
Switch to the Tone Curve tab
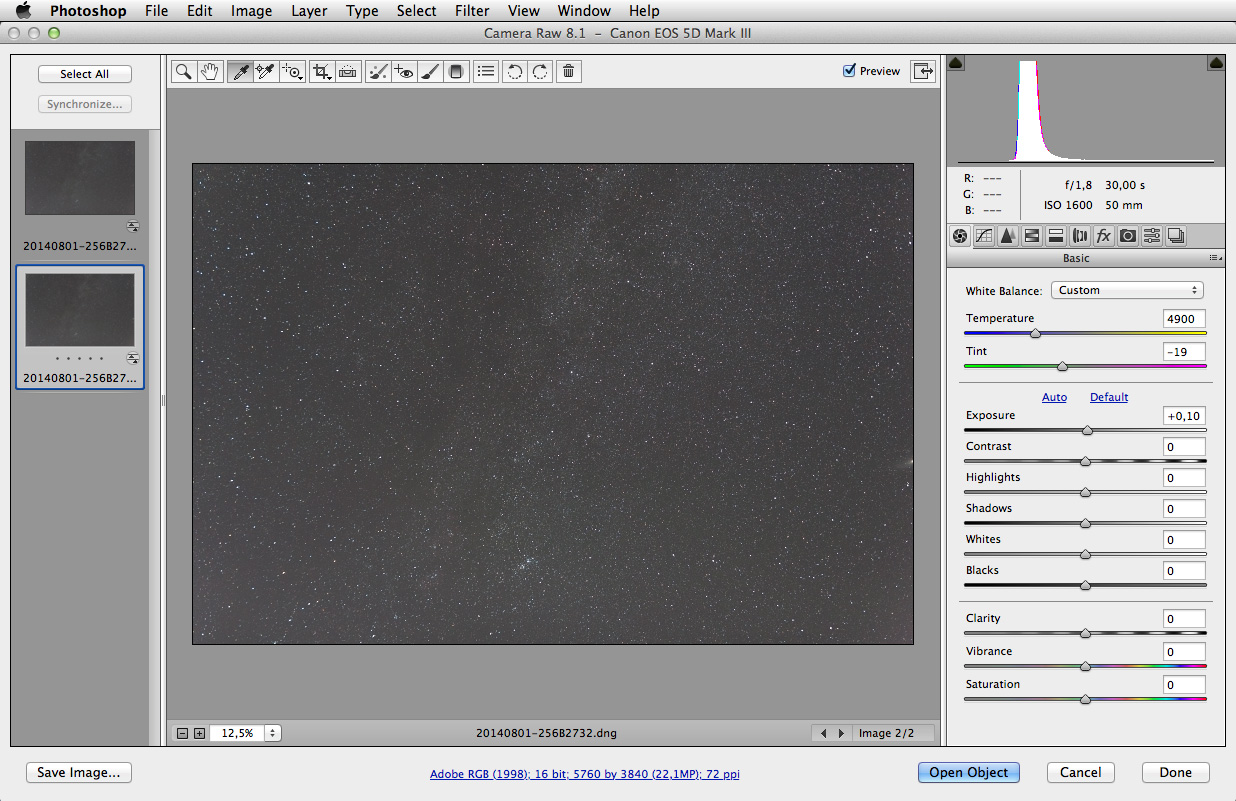click(983, 236)
